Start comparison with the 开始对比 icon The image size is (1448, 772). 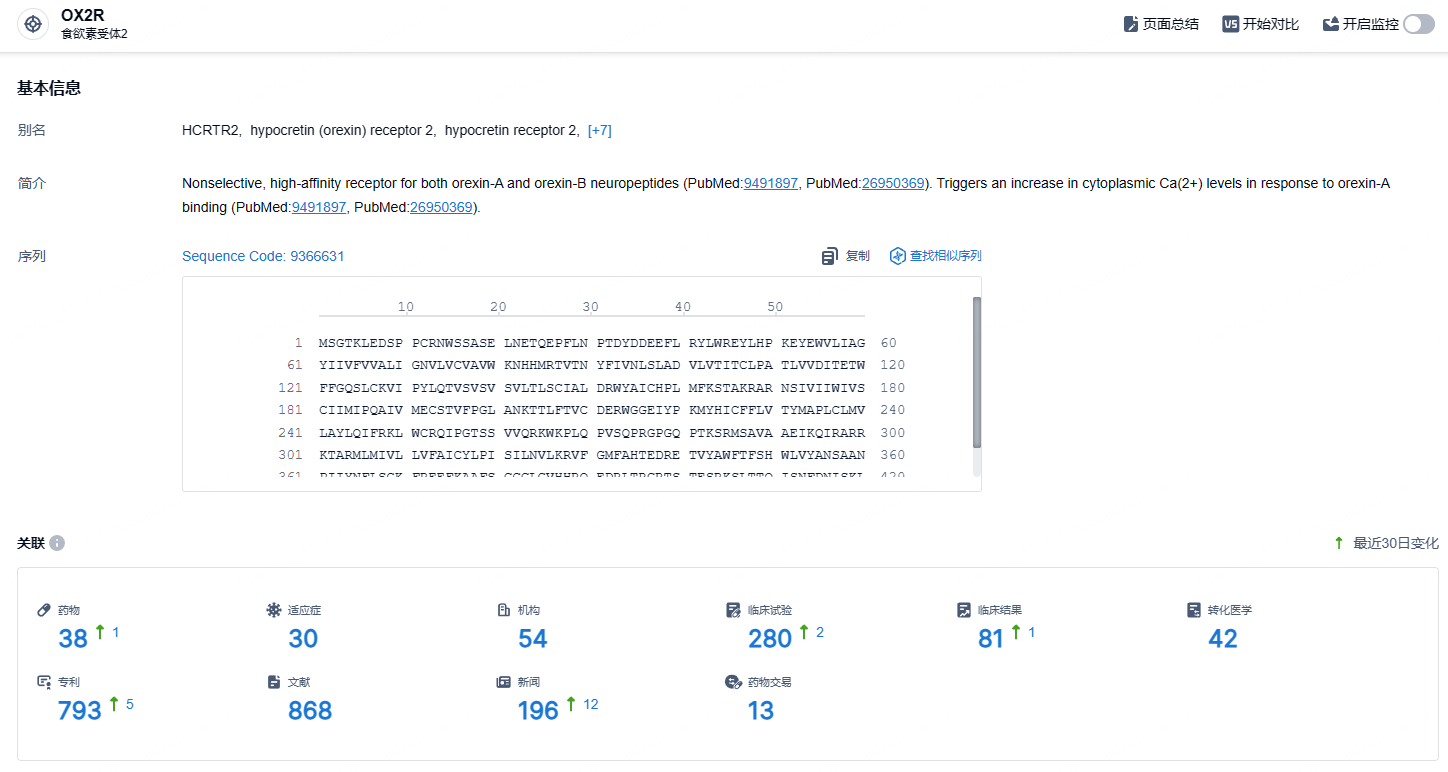click(x=1231, y=24)
